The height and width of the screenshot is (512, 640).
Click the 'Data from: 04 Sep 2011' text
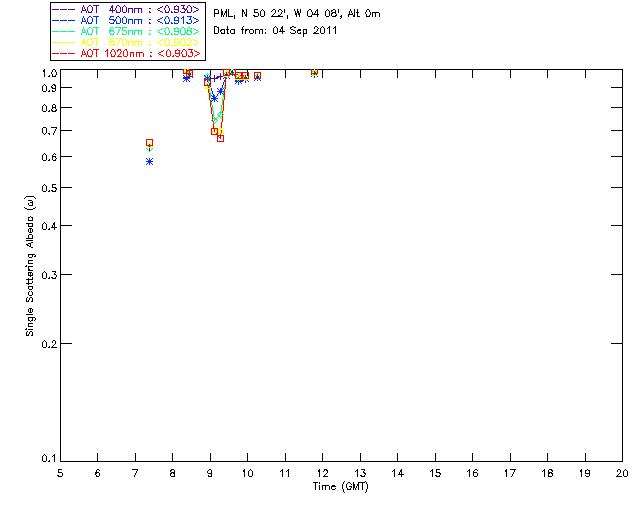click(x=275, y=31)
